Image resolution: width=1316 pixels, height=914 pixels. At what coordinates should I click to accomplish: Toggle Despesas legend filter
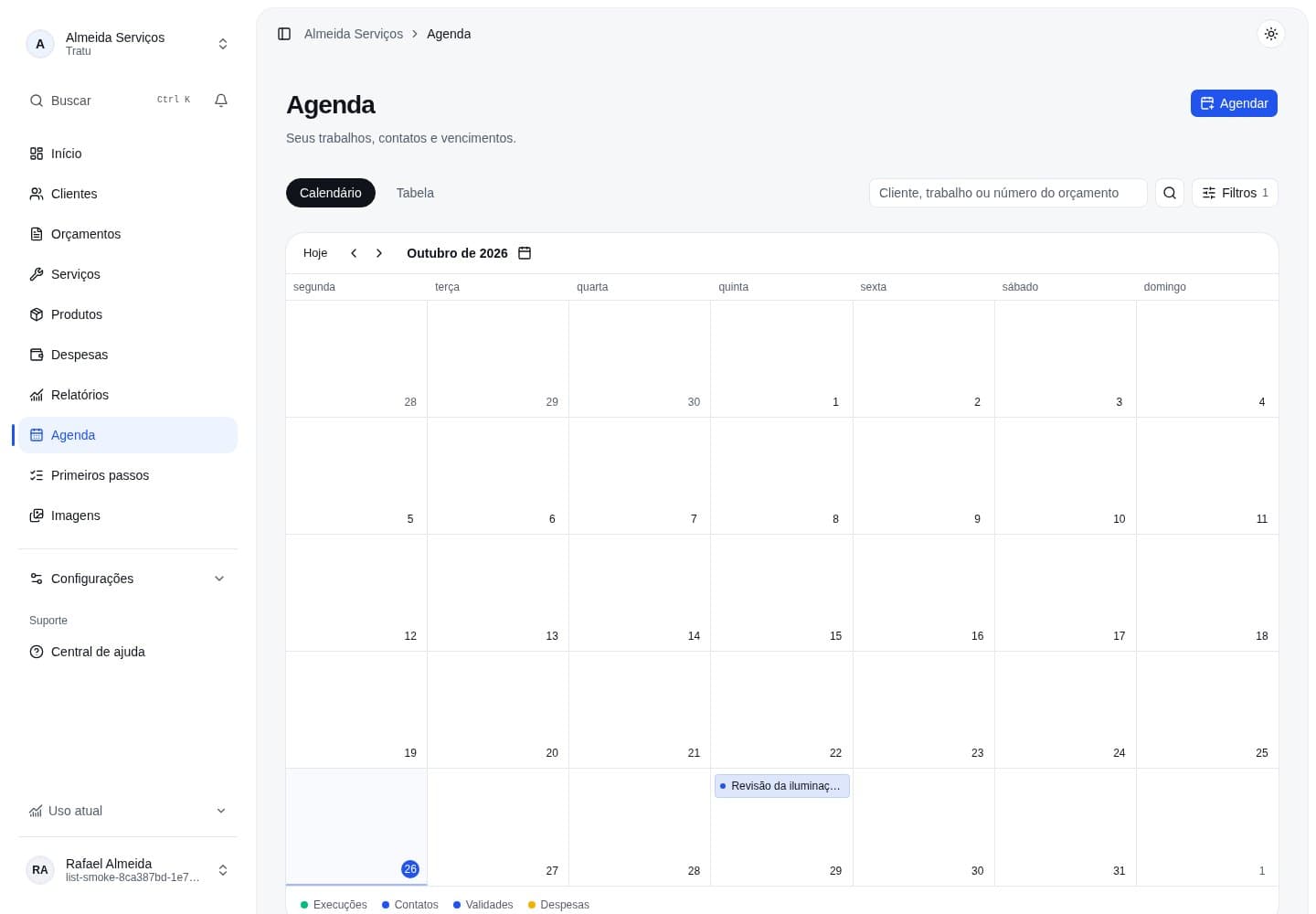558,905
